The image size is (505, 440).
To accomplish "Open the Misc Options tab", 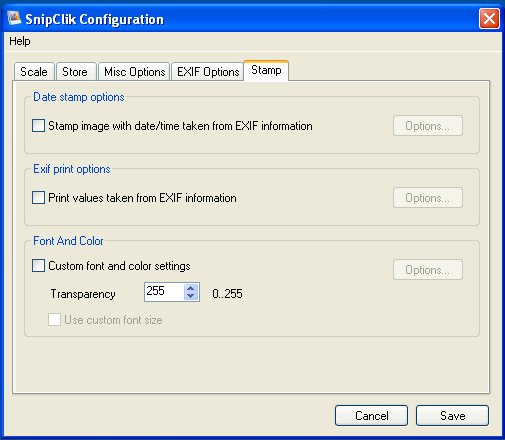I will tap(135, 72).
